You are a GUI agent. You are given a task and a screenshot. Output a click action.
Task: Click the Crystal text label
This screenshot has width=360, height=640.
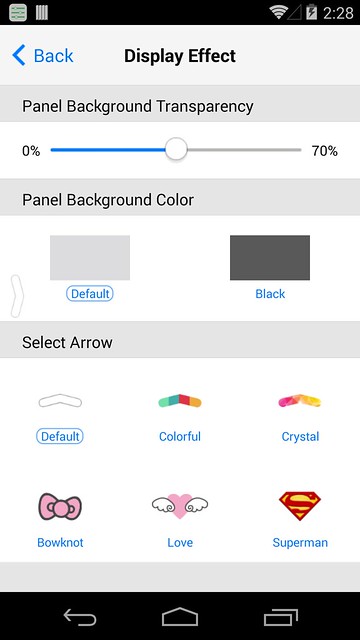point(300,436)
